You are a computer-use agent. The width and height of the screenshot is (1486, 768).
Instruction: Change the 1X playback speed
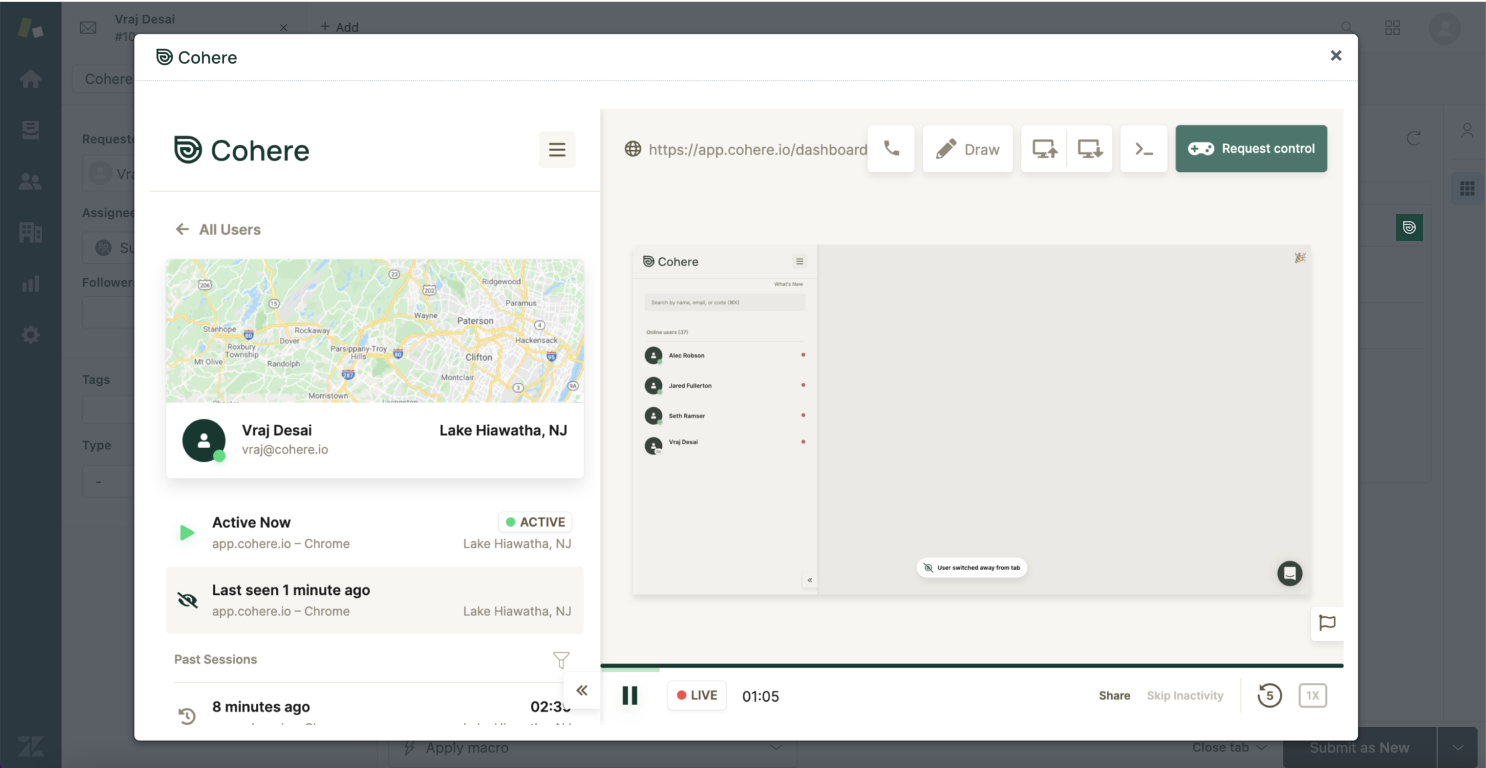coord(1312,695)
